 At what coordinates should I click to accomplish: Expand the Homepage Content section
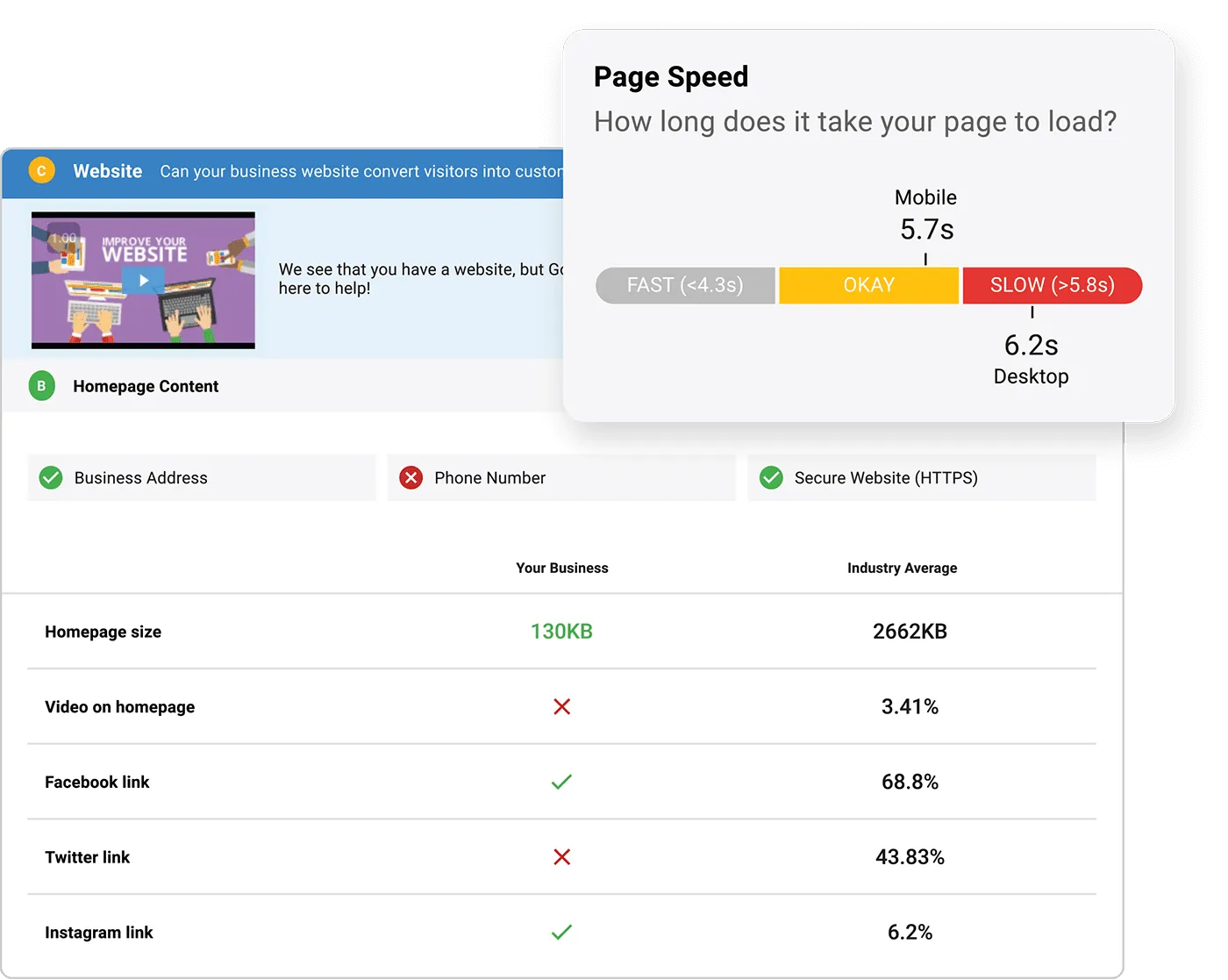pyautogui.click(x=146, y=385)
